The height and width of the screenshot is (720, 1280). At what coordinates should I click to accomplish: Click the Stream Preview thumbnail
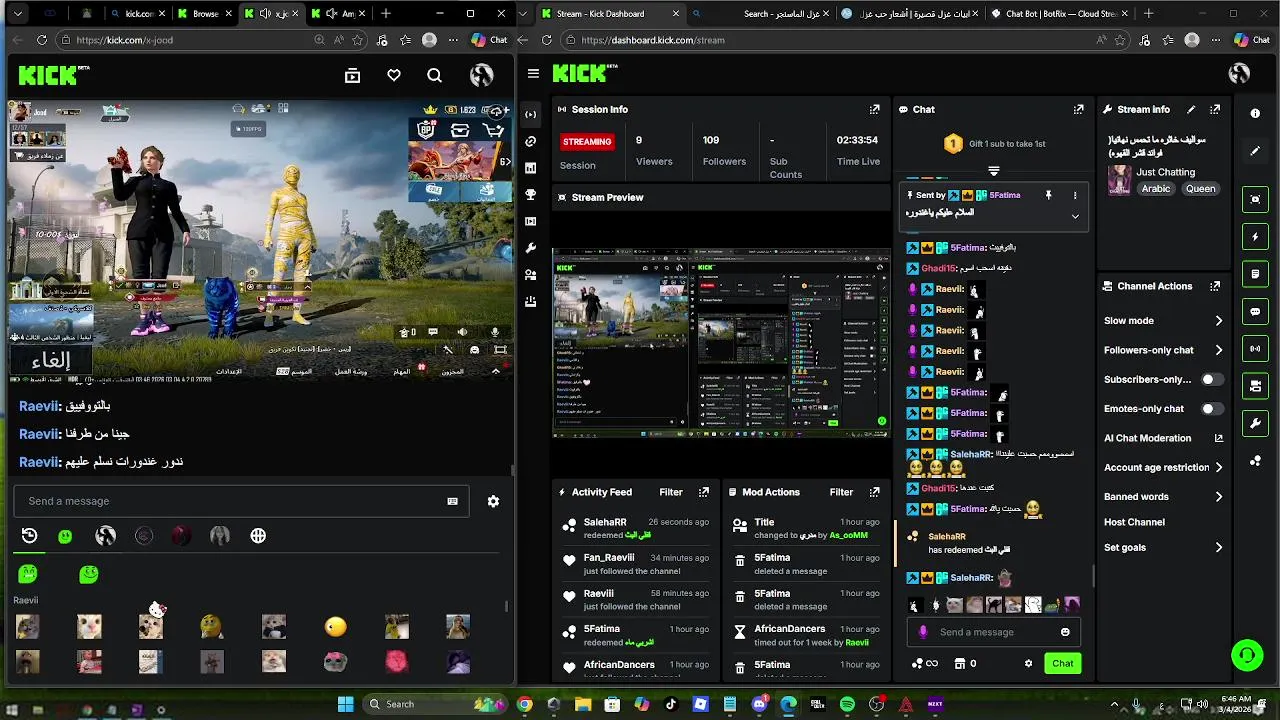721,343
